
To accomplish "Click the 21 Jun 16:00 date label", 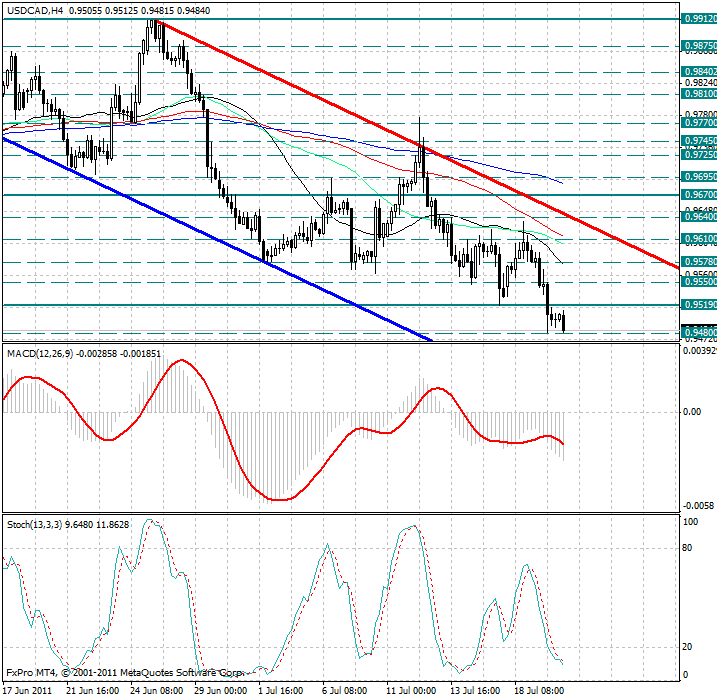I will [93, 690].
